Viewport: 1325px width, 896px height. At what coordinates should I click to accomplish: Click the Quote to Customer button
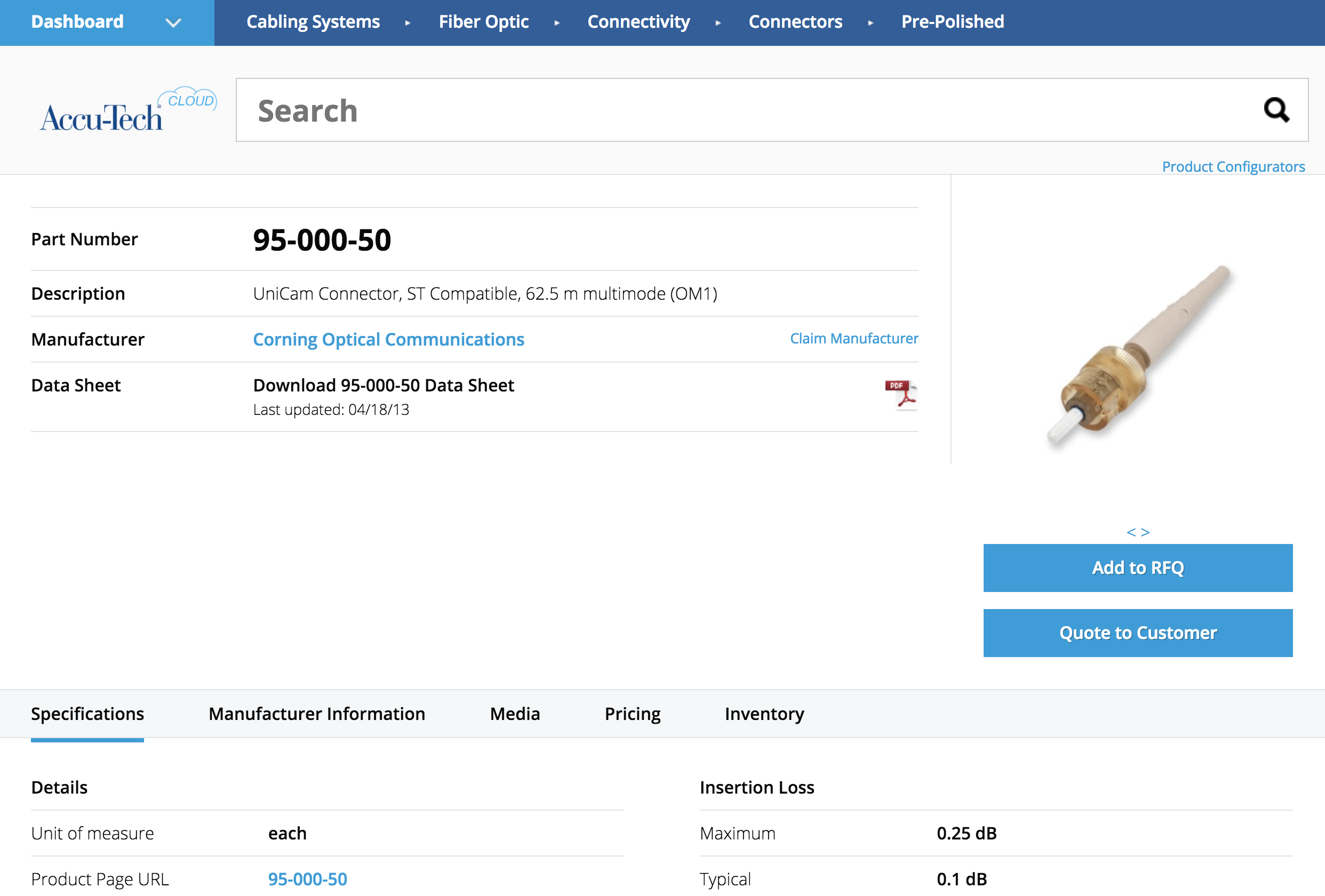[x=1137, y=633]
